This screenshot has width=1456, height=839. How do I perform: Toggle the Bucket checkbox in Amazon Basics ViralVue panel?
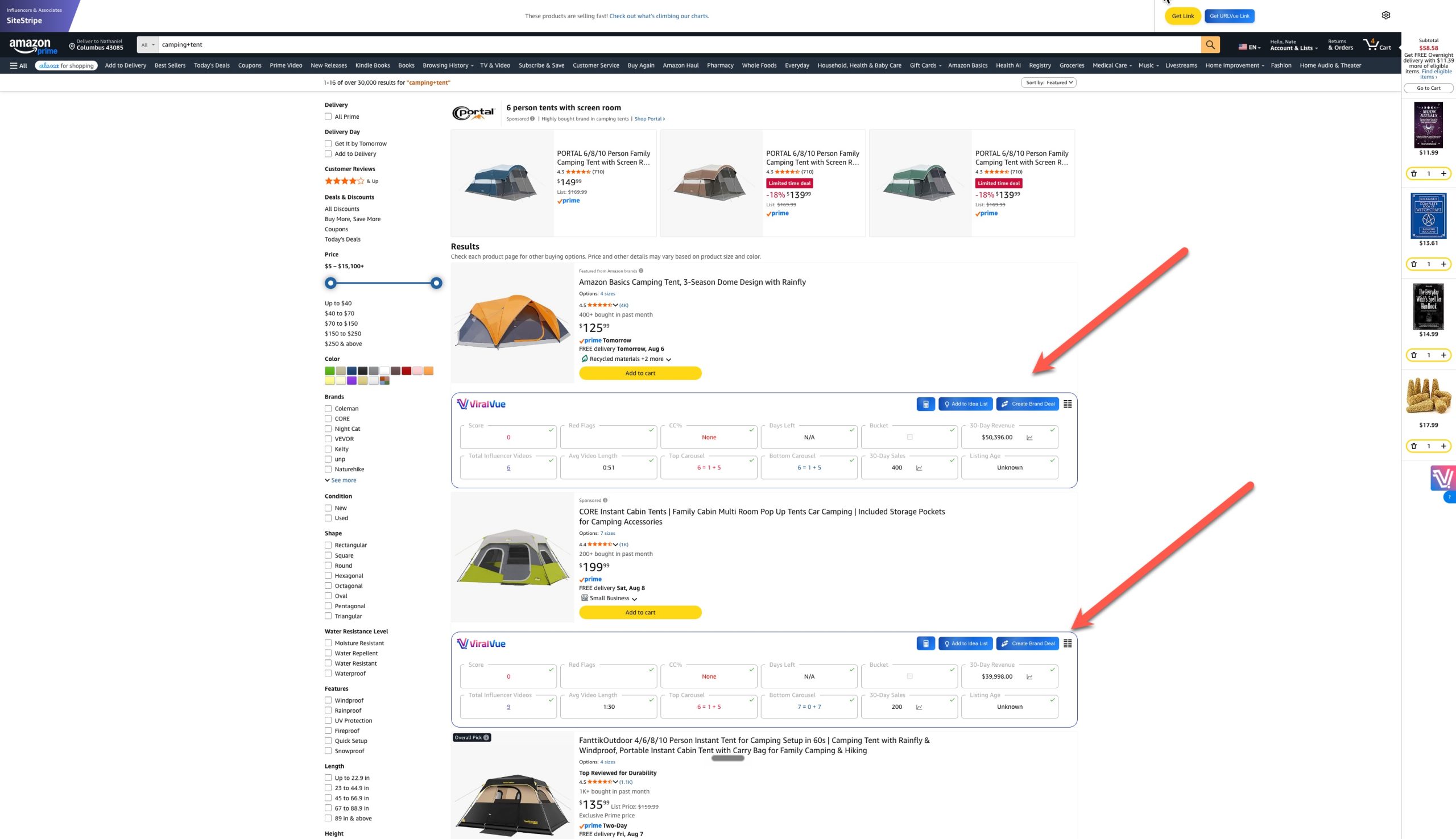(909, 437)
